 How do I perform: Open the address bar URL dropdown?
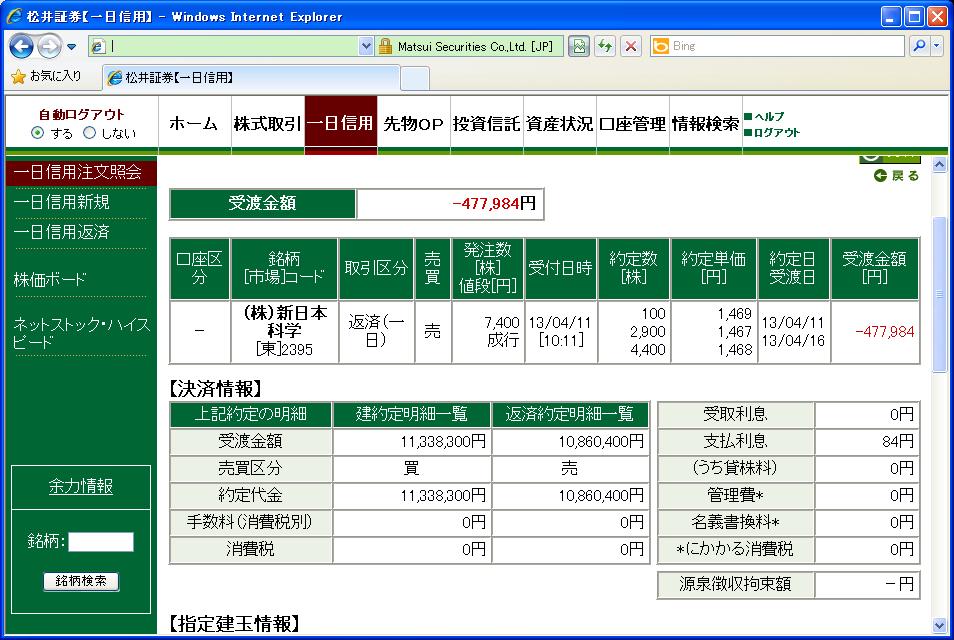pyautogui.click(x=366, y=46)
